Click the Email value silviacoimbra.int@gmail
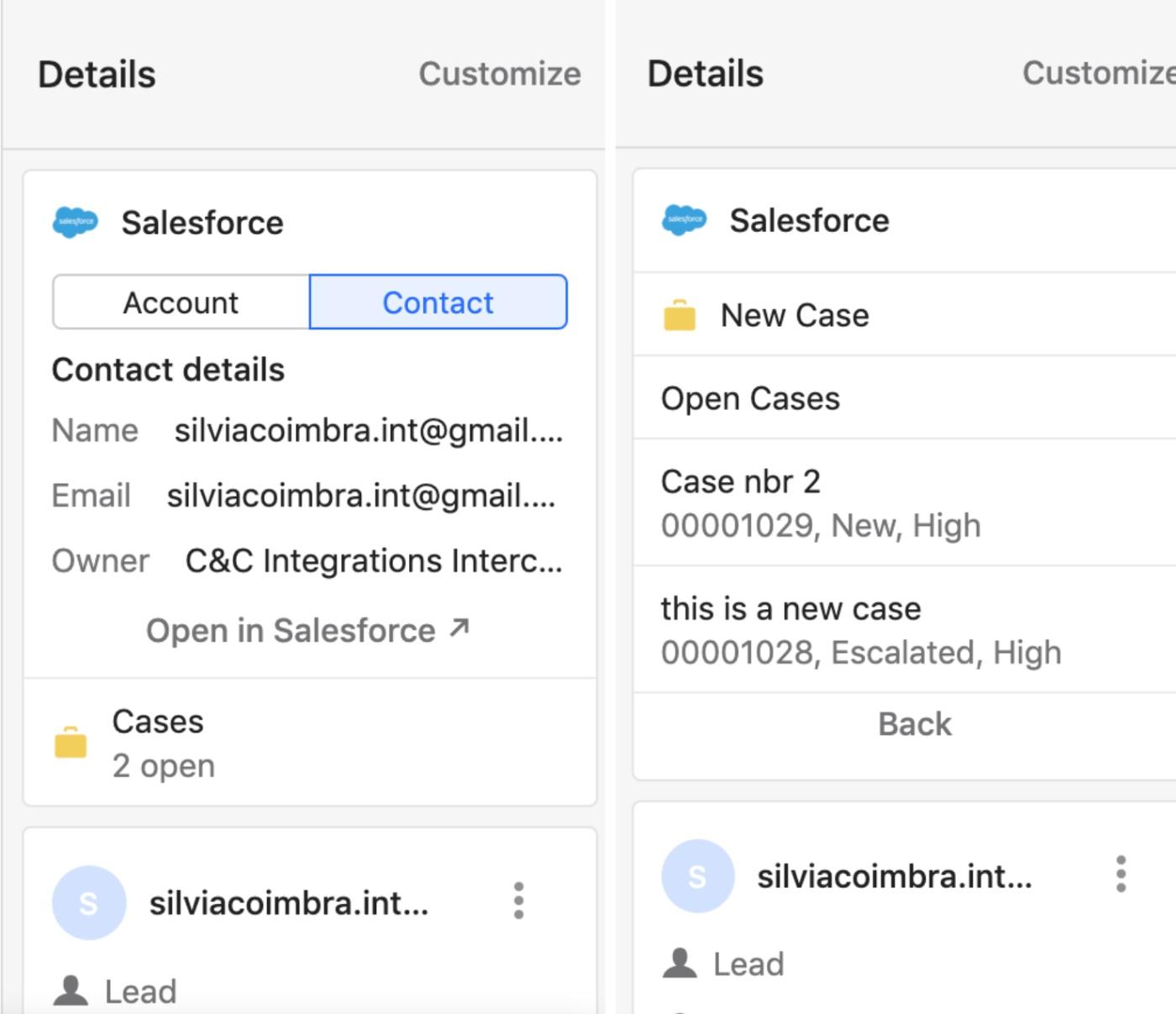The height and width of the screenshot is (1014, 1176). [361, 496]
